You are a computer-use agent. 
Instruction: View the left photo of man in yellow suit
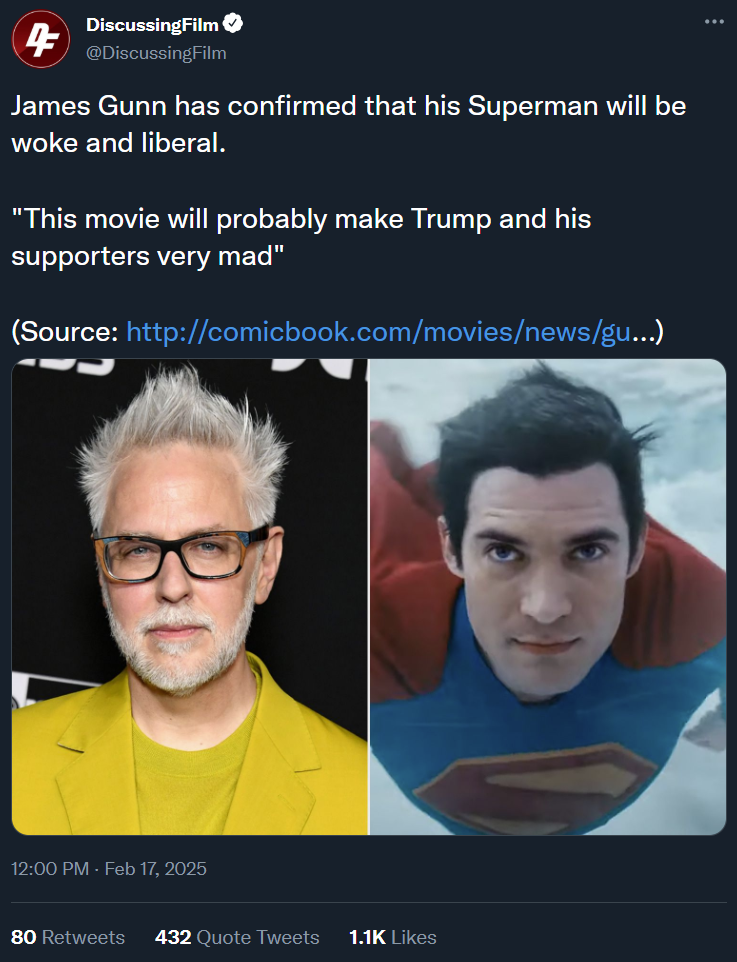(x=190, y=596)
